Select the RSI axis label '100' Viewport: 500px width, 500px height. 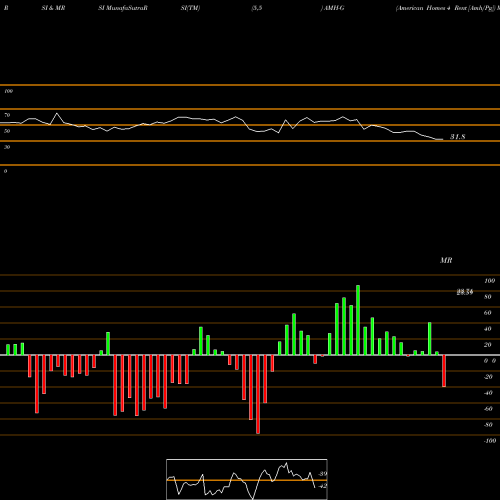pyautogui.click(x=8, y=91)
